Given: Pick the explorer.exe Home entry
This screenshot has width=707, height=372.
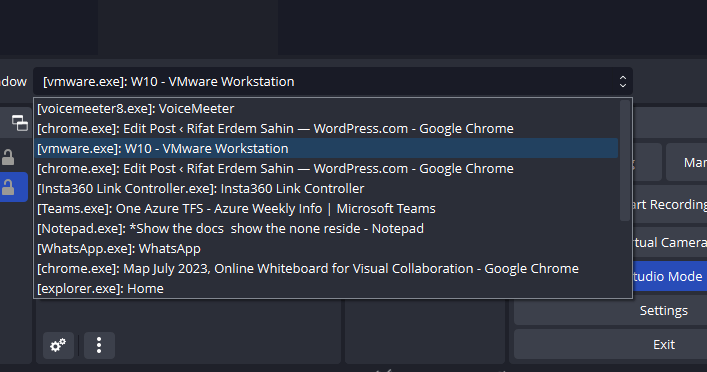Looking at the screenshot, I should [x=326, y=288].
